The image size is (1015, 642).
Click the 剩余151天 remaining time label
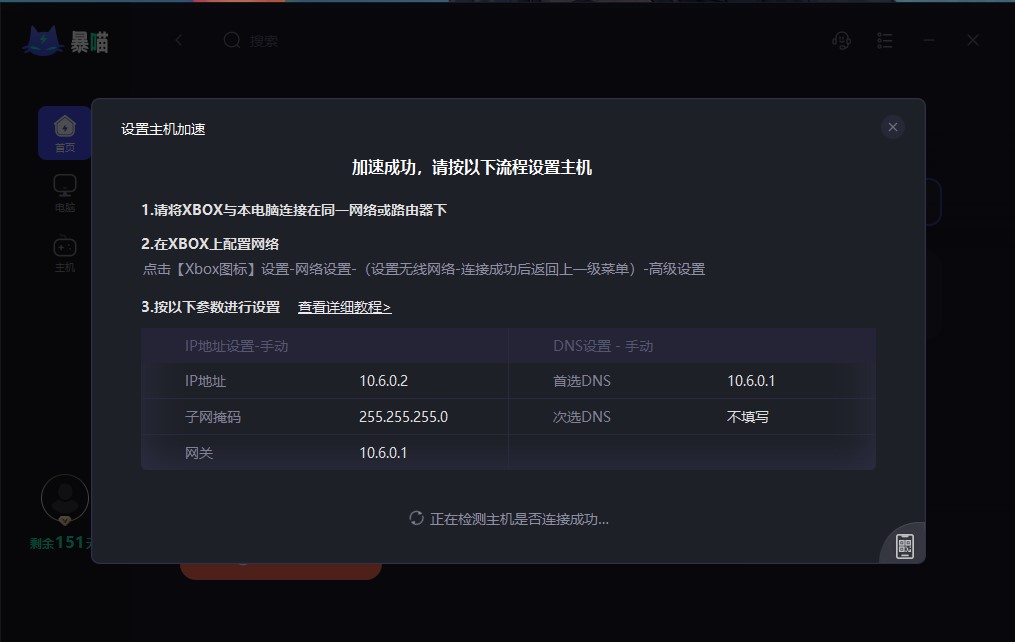(x=61, y=542)
